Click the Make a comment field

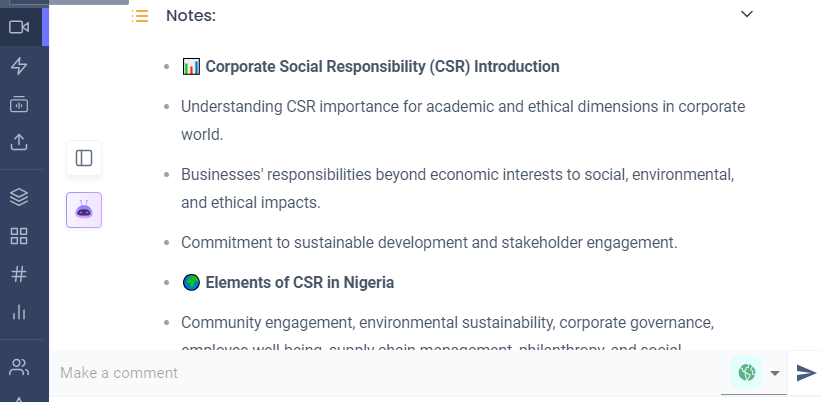[390, 373]
